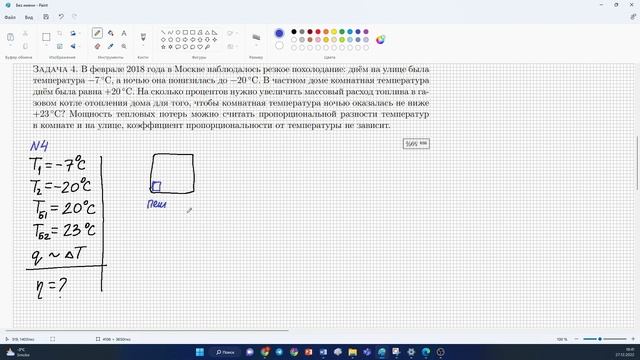Choose the black palette color
Image resolution: width=640 pixels, height=360 pixels.
click(x=294, y=31)
